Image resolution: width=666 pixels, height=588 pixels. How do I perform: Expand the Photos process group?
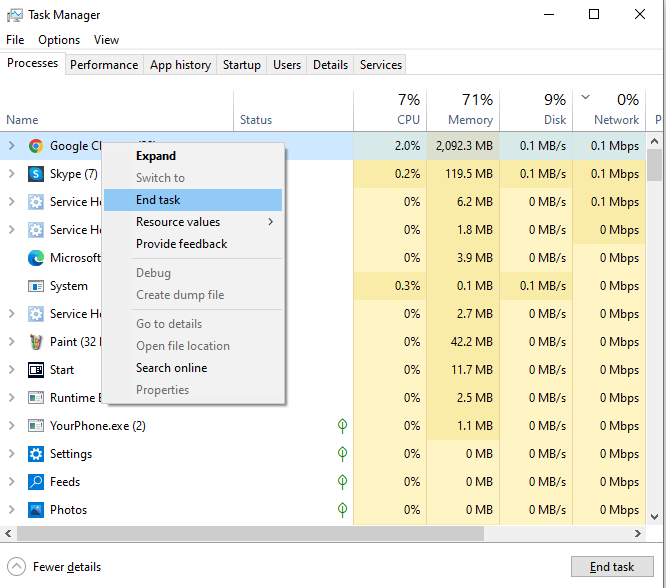click(x=11, y=510)
